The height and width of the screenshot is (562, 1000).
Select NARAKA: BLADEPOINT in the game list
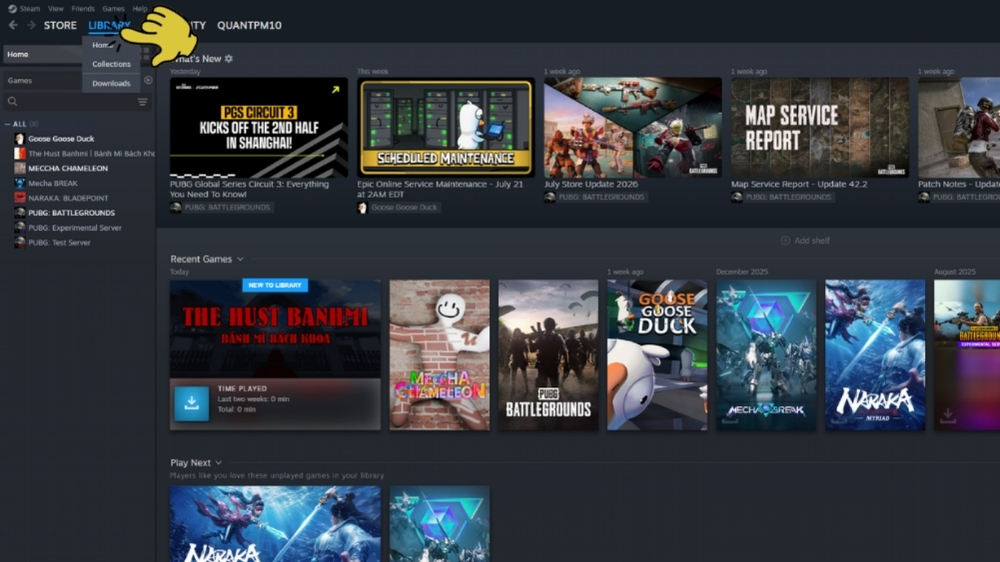click(x=68, y=198)
